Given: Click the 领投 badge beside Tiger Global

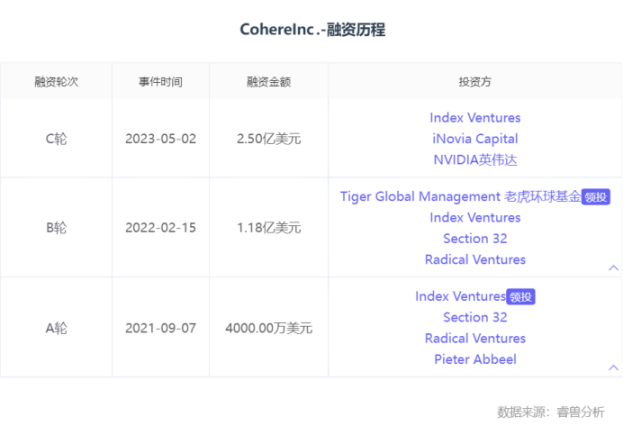Looking at the screenshot, I should click(596, 197).
